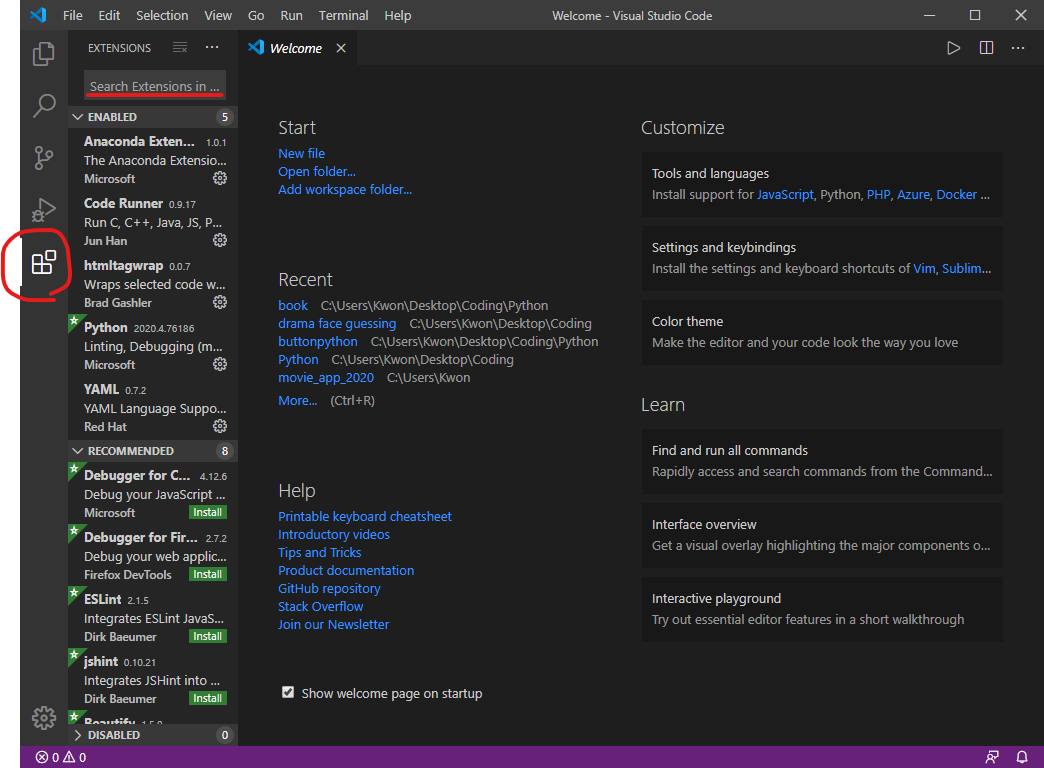Click the Search Extensions input field

click(x=154, y=86)
